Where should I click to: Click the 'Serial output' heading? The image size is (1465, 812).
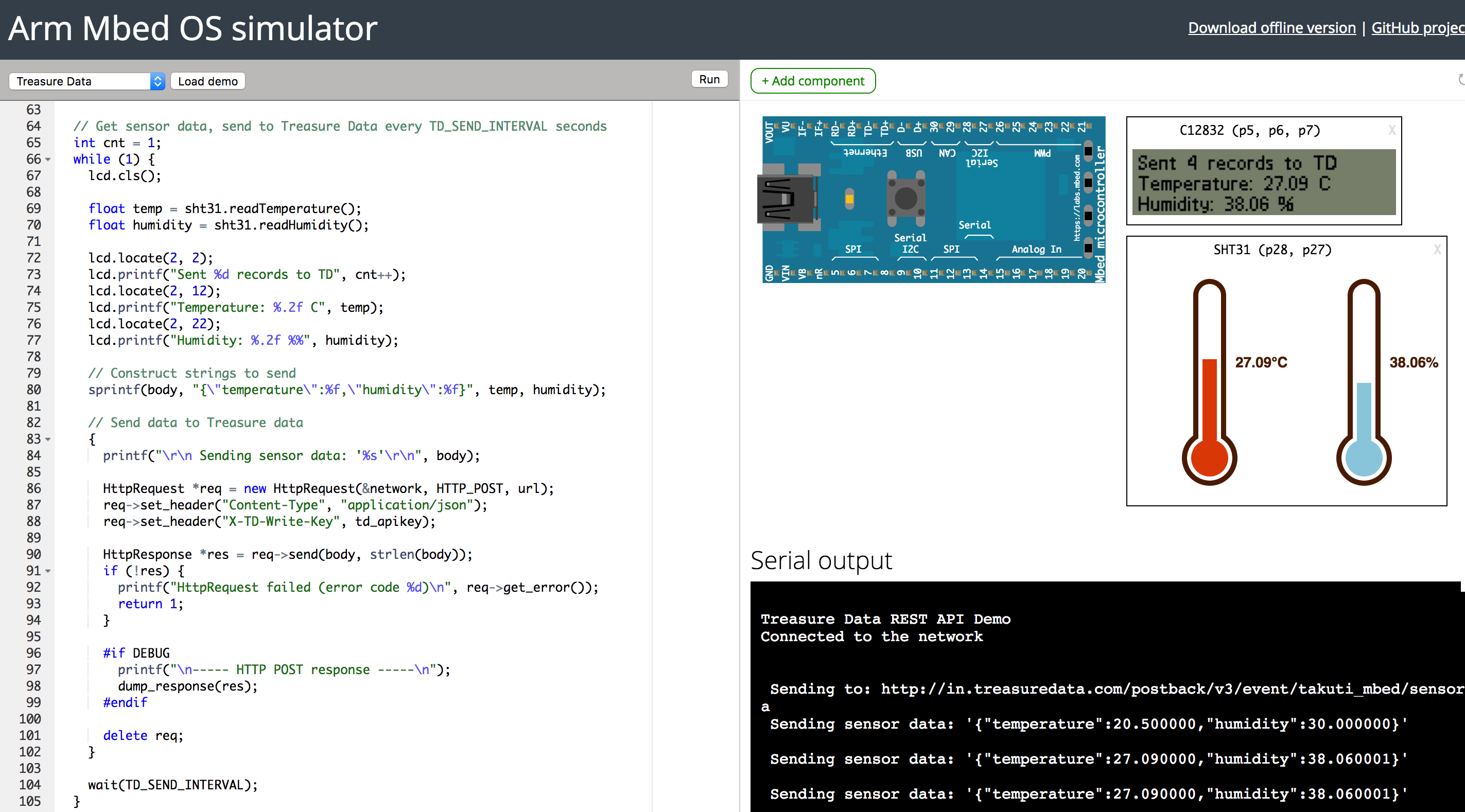coord(821,561)
